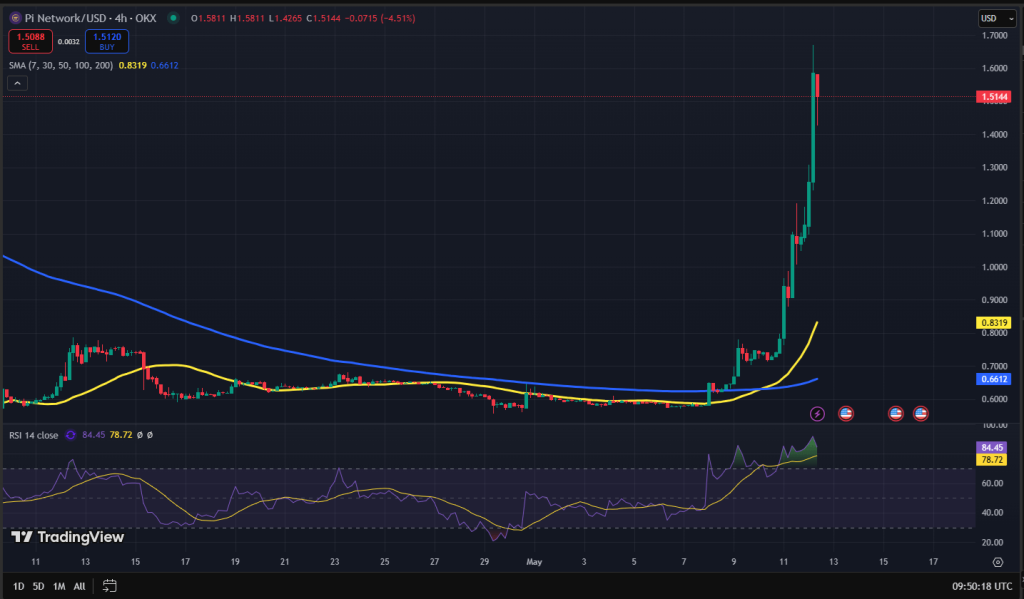The image size is (1024, 599).
Task: Click the 09:50:18 UTC clock
Action: point(982,586)
